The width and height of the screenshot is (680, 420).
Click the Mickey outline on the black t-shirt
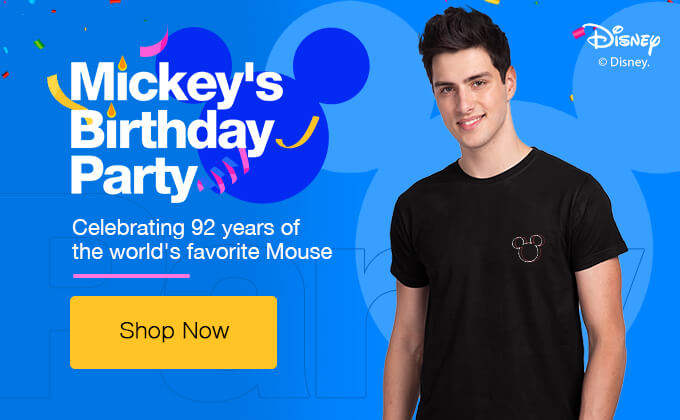[527, 248]
